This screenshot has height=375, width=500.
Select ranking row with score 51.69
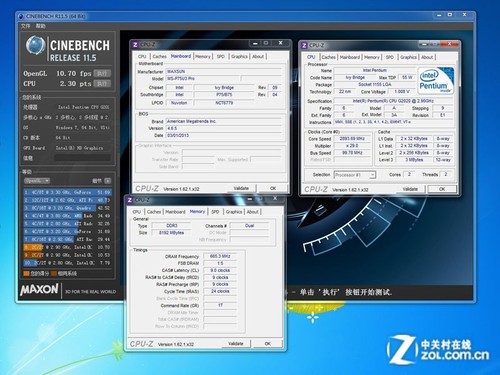coord(67,192)
